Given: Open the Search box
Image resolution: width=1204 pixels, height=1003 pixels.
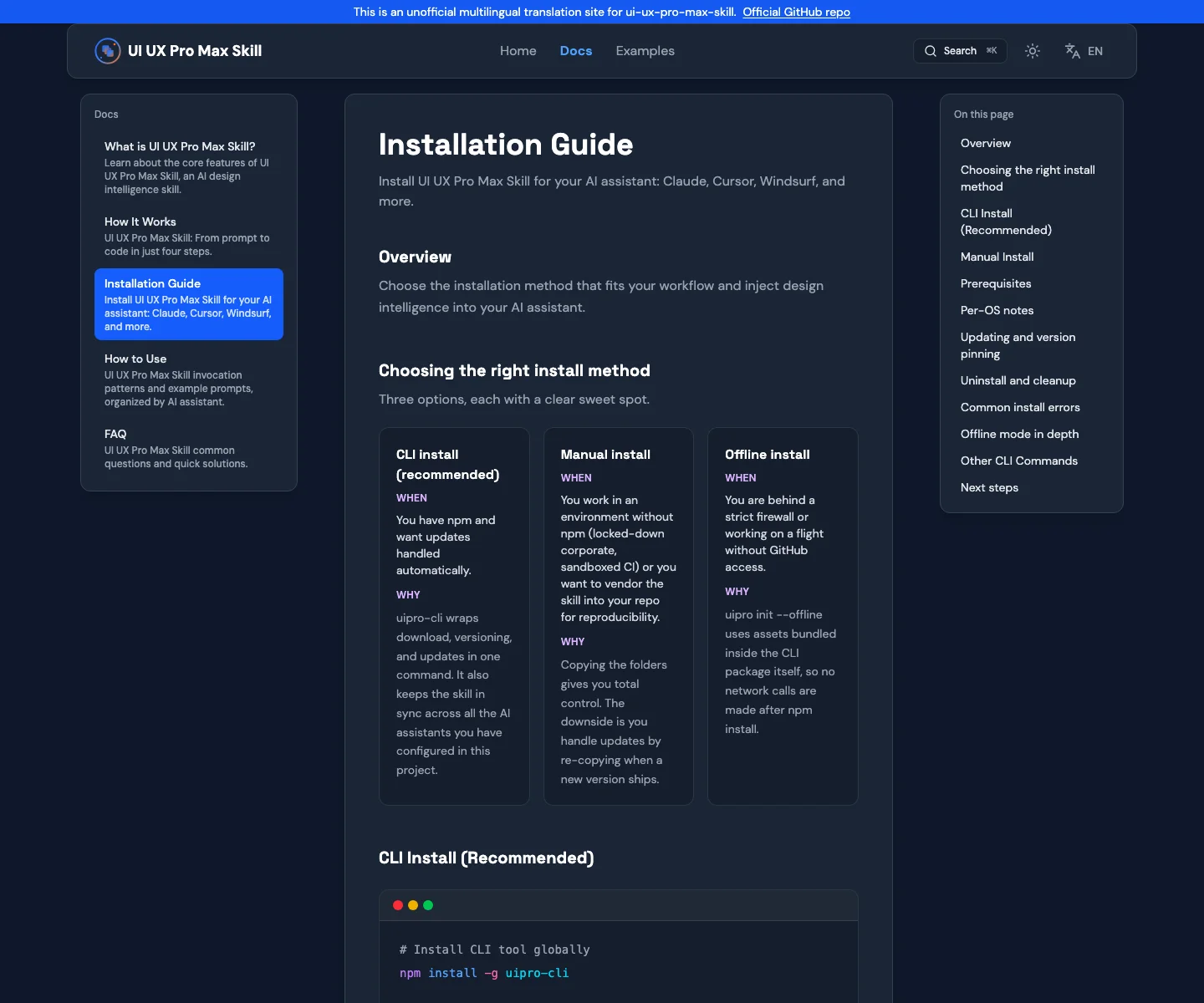Looking at the screenshot, I should 960,51.
